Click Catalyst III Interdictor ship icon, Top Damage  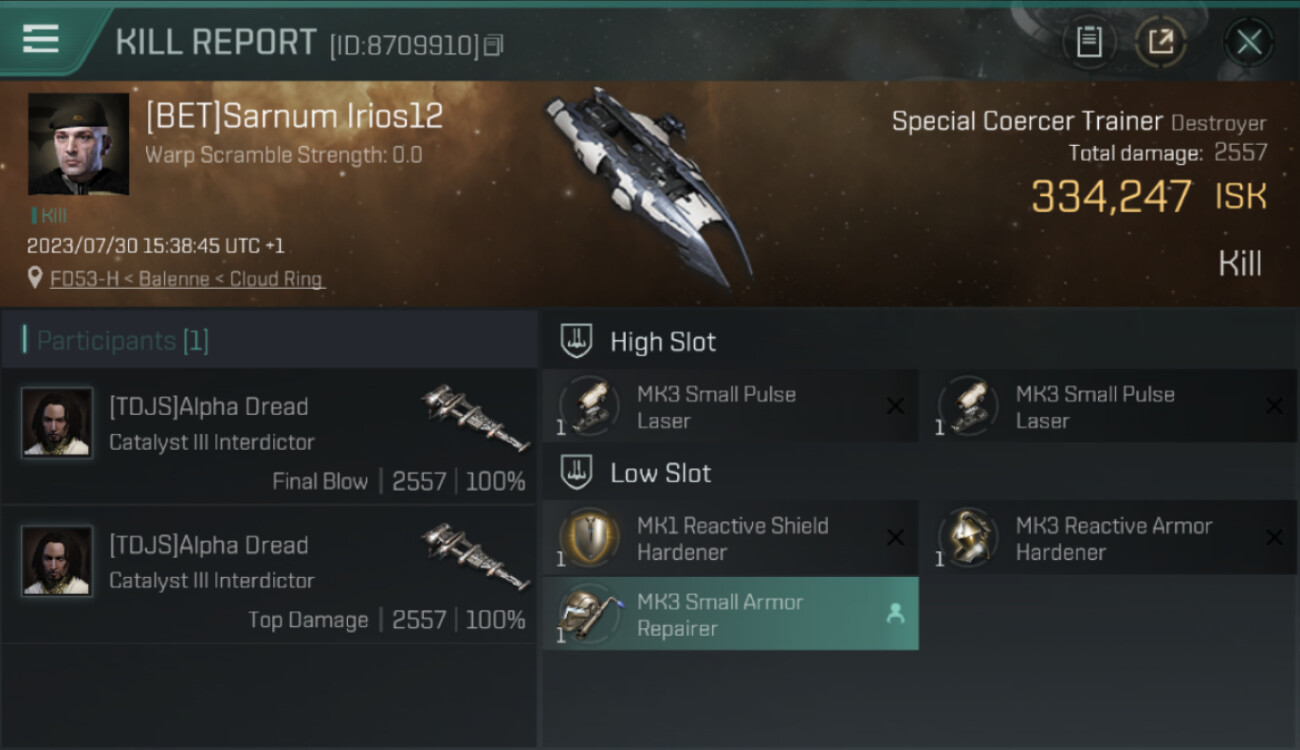tap(476, 557)
